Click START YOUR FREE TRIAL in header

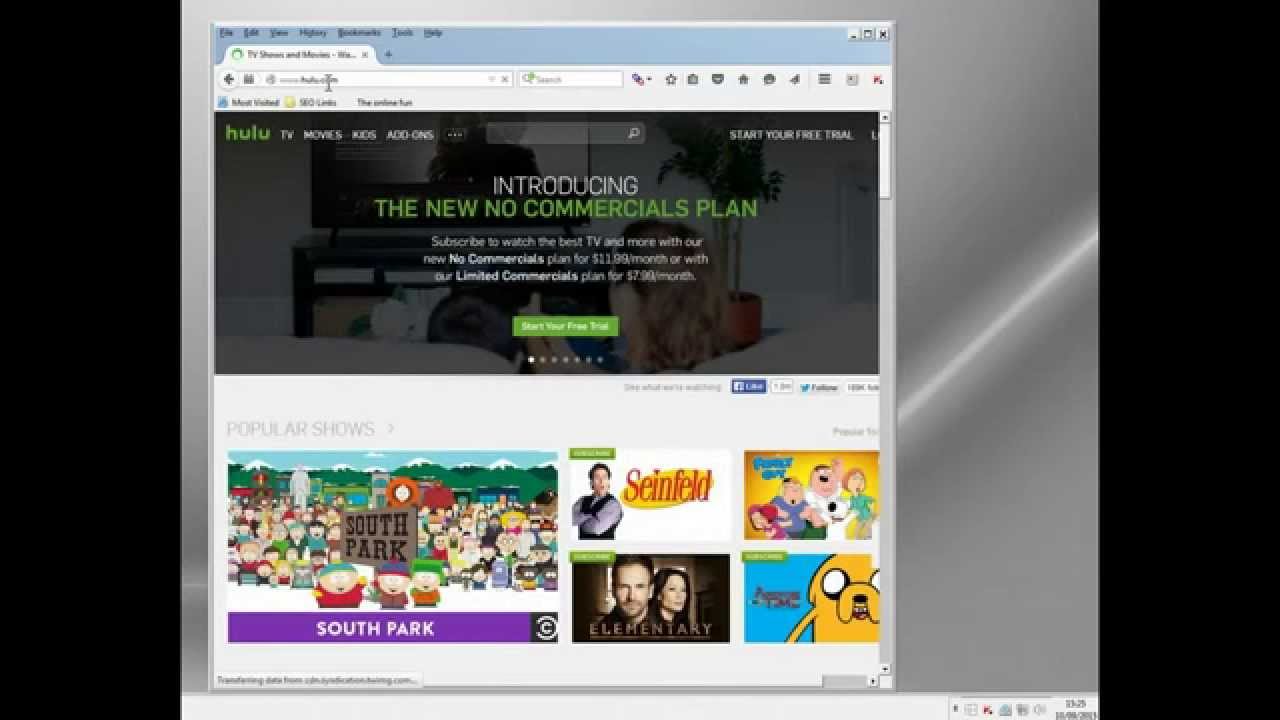791,134
